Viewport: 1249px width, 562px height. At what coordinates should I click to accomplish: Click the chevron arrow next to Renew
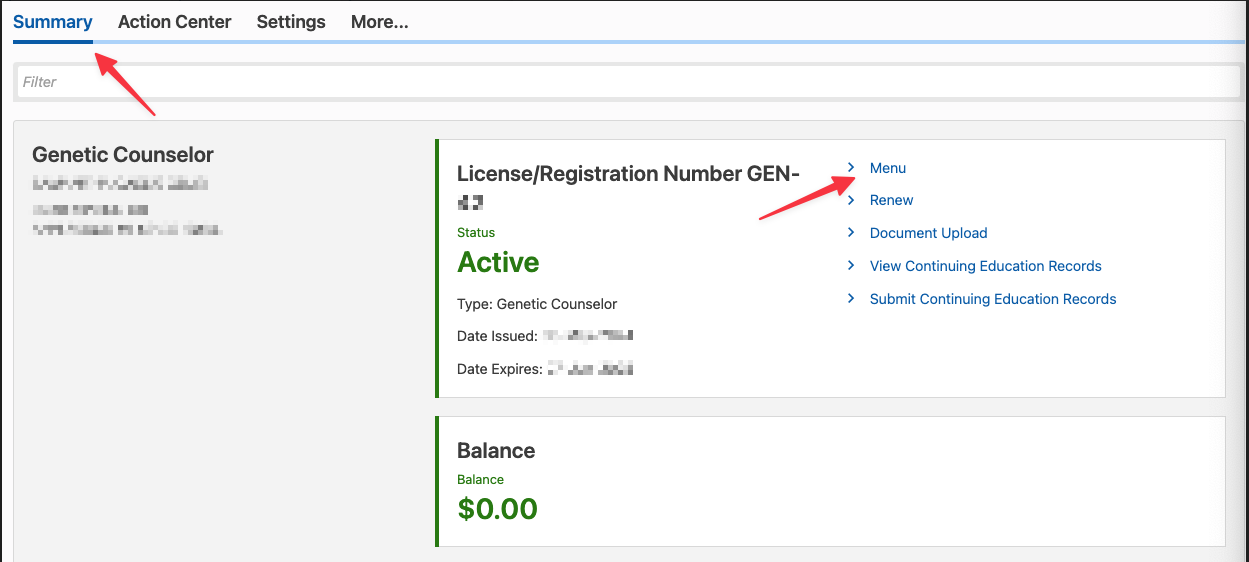[x=851, y=200]
